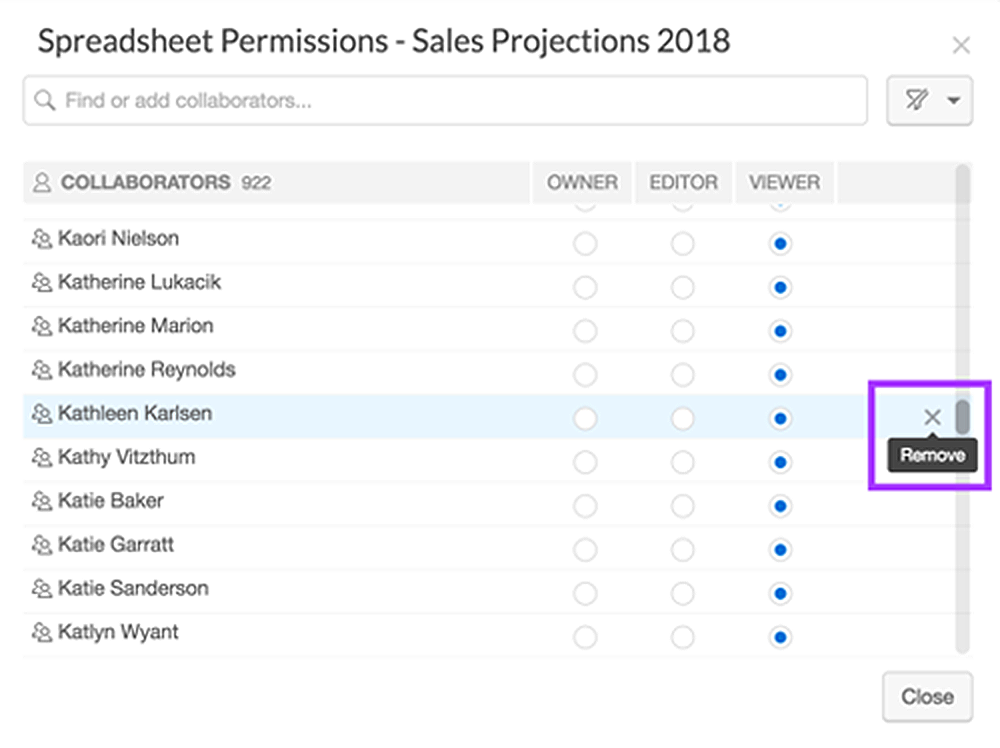Click the Remove X icon for Kathleen Karlsen
This screenshot has height=748, width=1000.
[932, 417]
